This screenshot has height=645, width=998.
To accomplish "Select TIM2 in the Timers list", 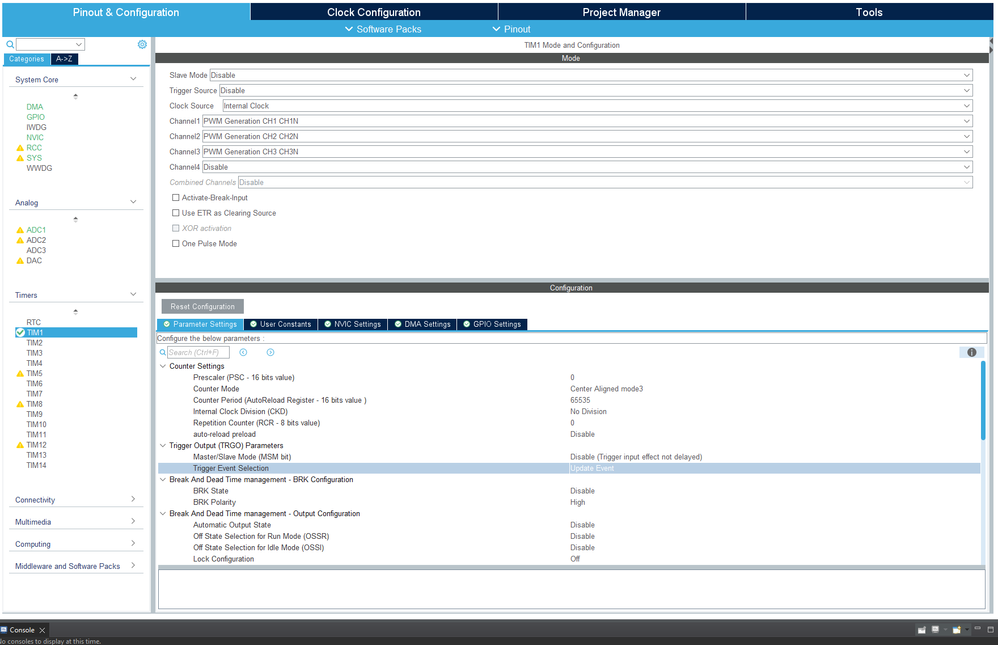I will 34,343.
